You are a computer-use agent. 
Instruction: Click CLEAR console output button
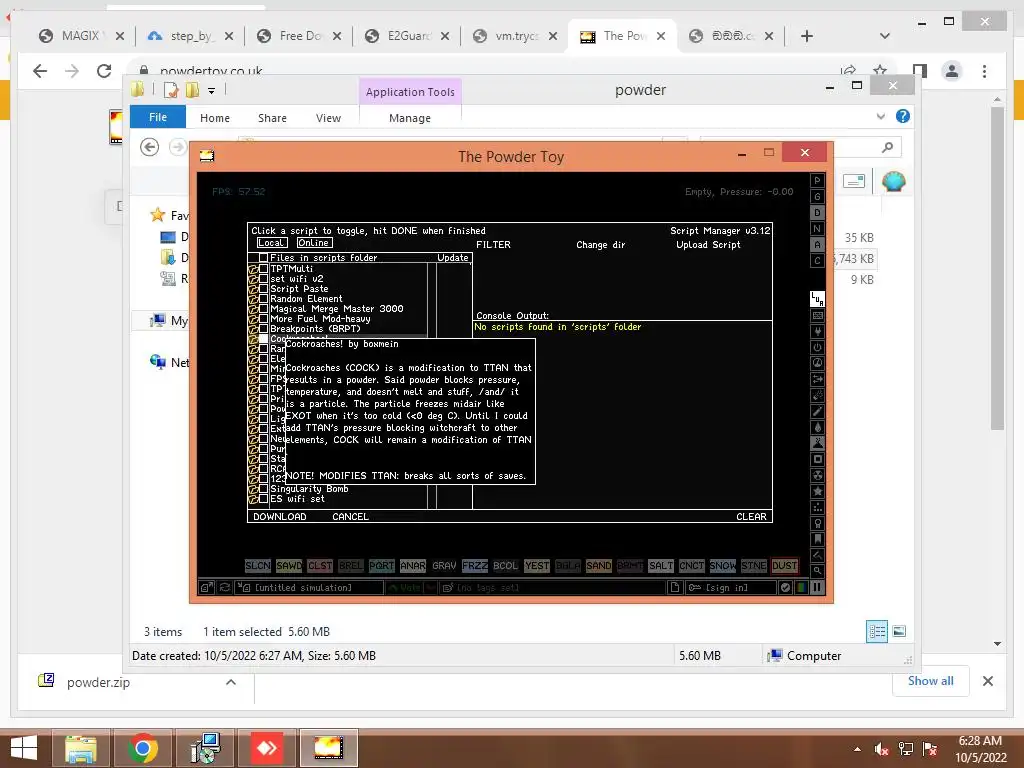(751, 517)
